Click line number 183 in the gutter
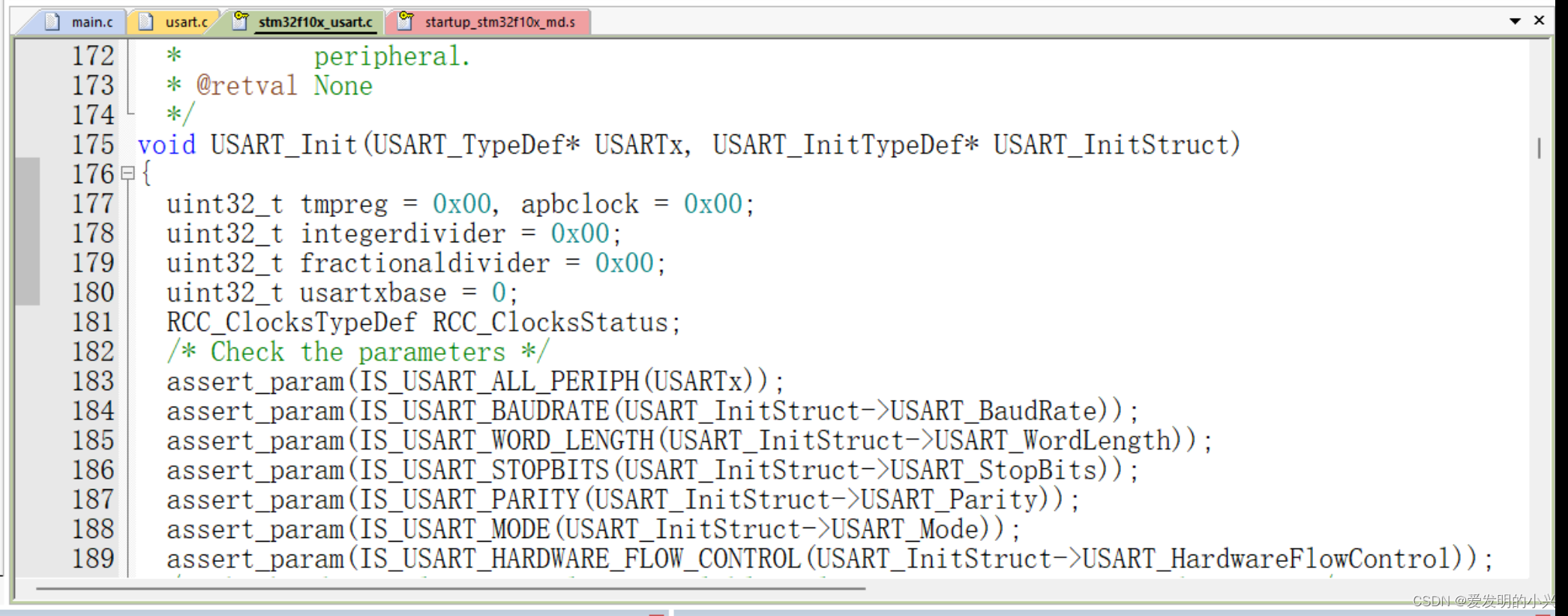Screen dimensions: 1568x616 [93, 381]
